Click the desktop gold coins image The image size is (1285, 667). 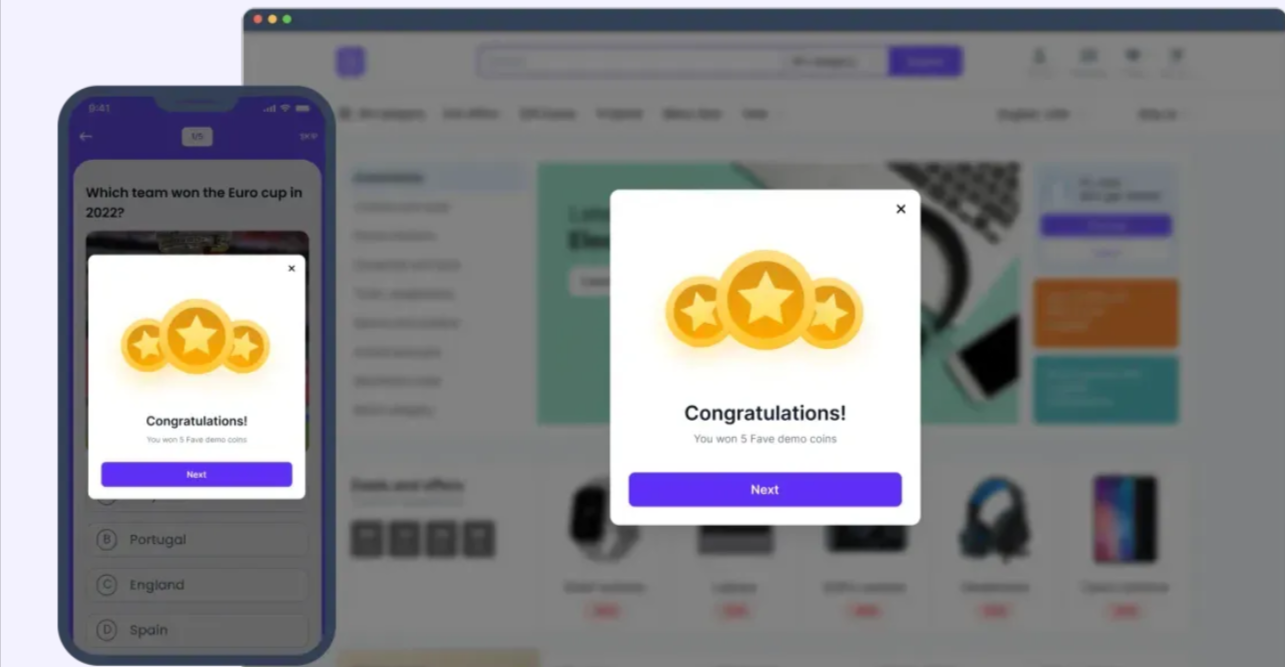(765, 300)
